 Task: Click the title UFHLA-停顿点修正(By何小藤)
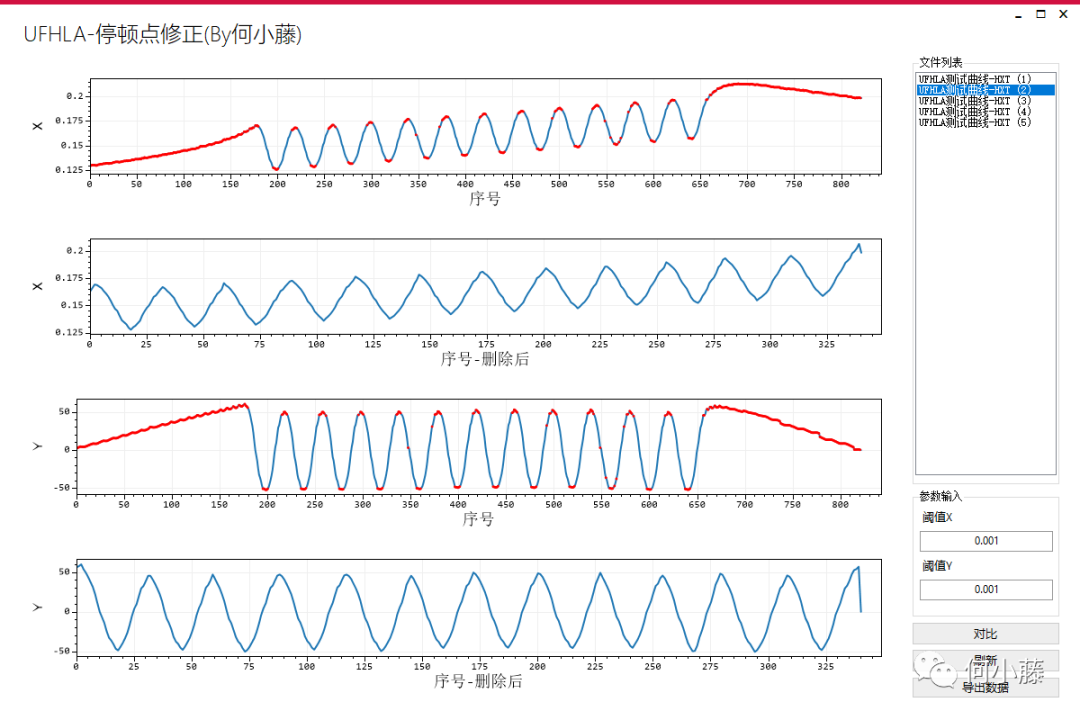(163, 34)
